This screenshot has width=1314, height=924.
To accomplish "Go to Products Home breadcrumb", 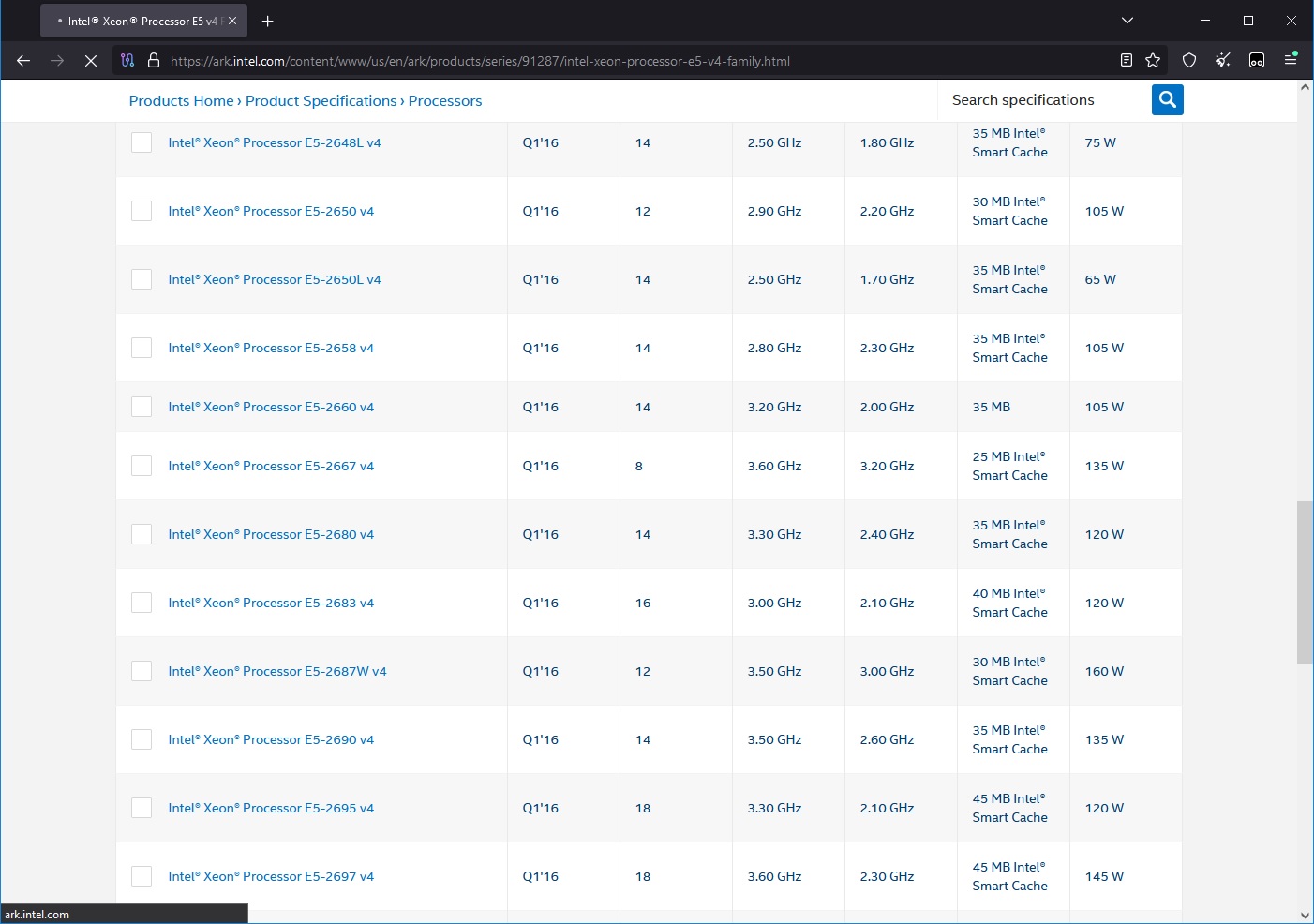I will [x=182, y=100].
